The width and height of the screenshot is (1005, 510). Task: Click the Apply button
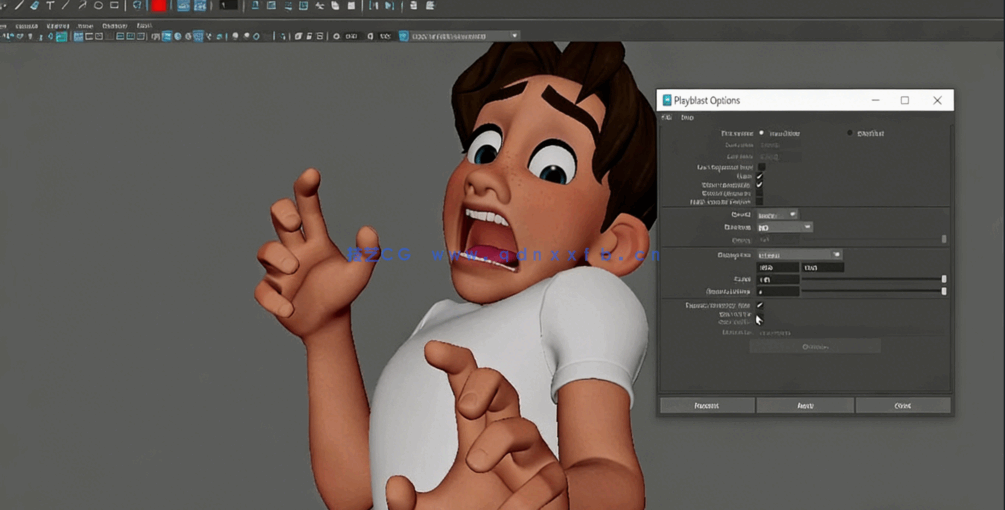click(805, 405)
